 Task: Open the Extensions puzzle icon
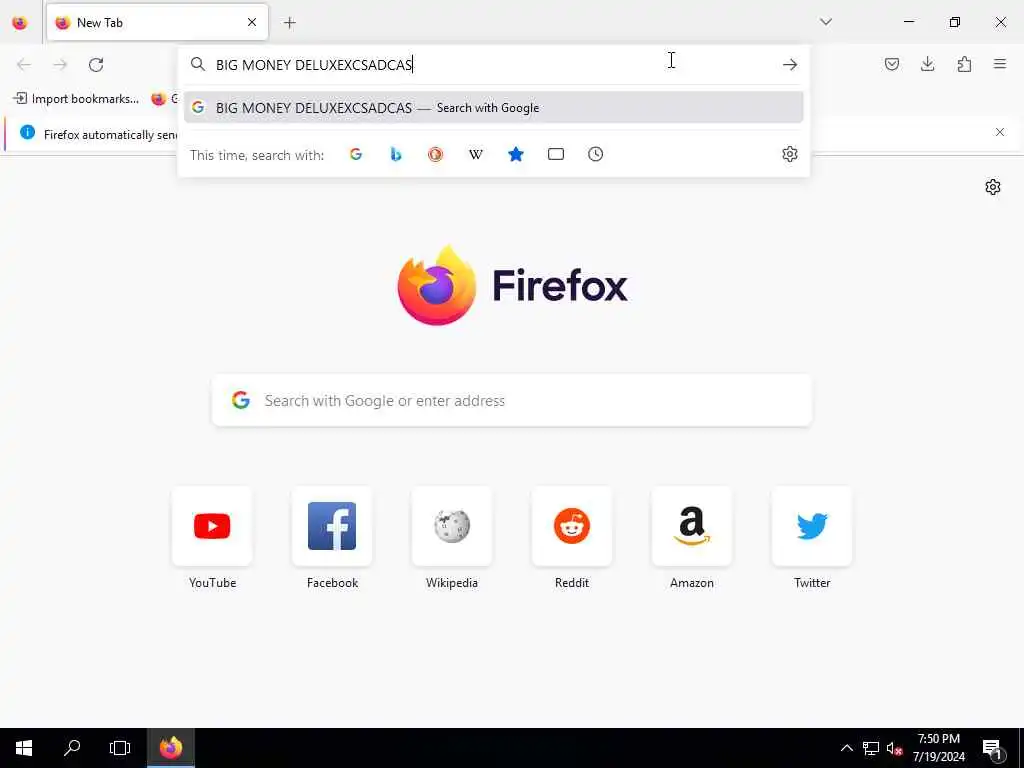[x=964, y=64]
